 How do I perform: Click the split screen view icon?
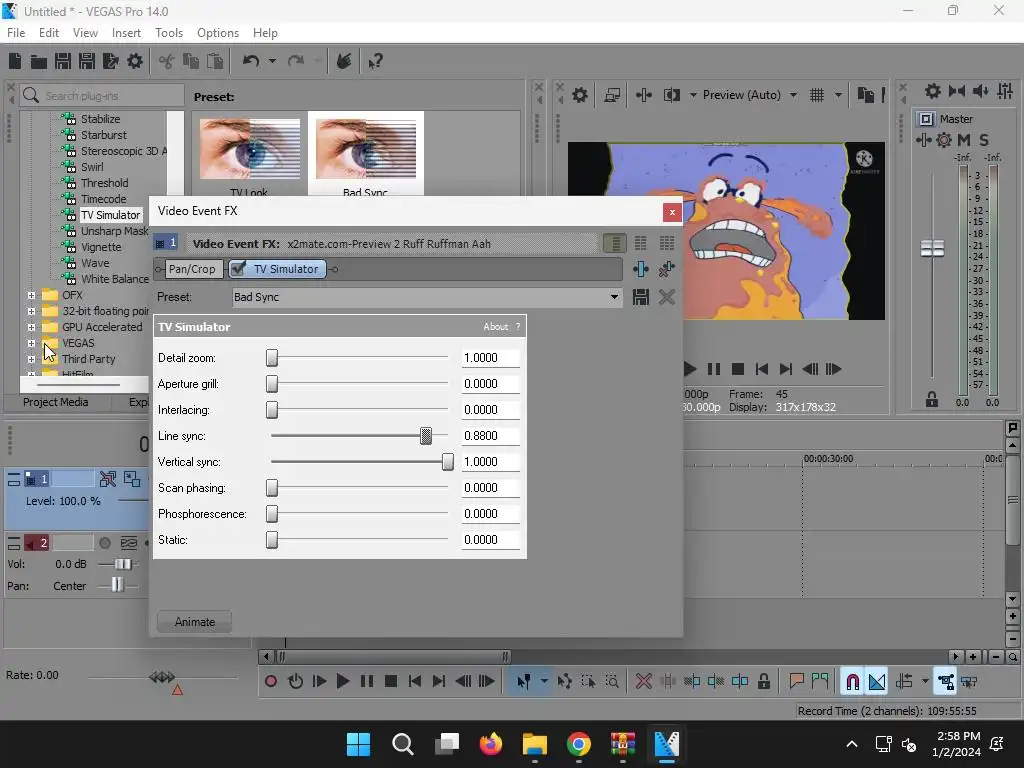(671, 95)
